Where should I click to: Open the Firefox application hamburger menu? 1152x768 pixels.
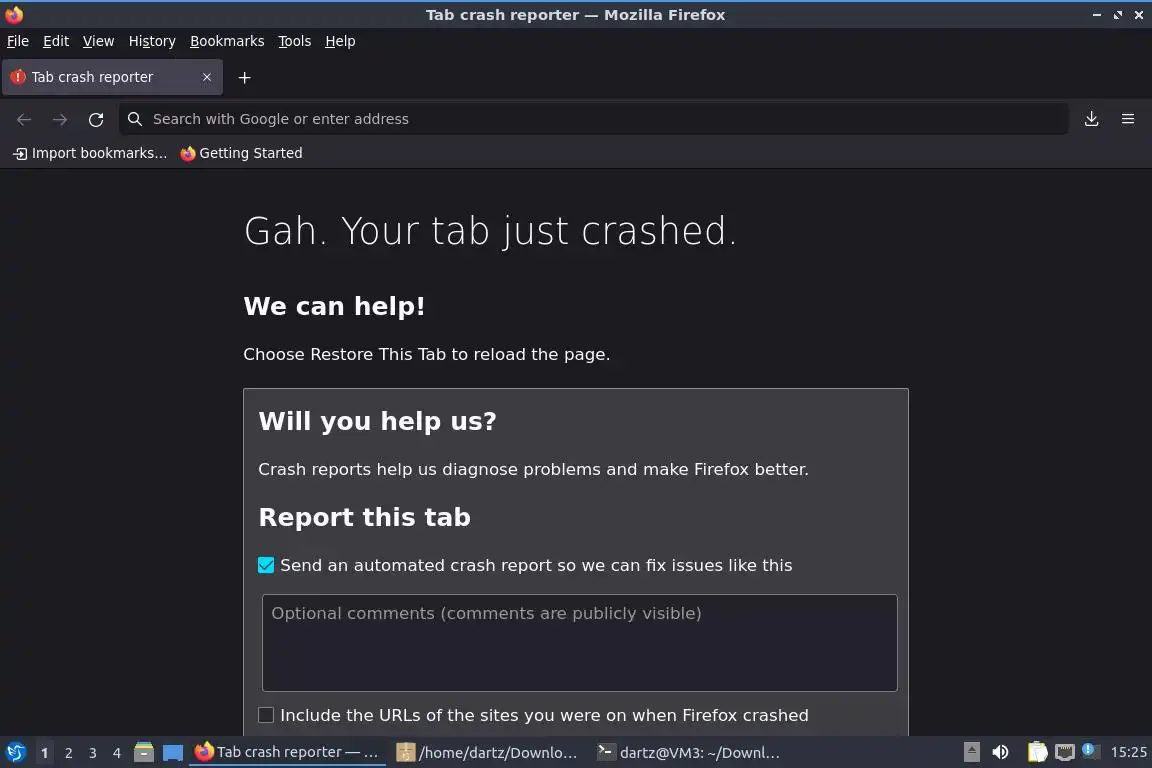coord(1128,118)
